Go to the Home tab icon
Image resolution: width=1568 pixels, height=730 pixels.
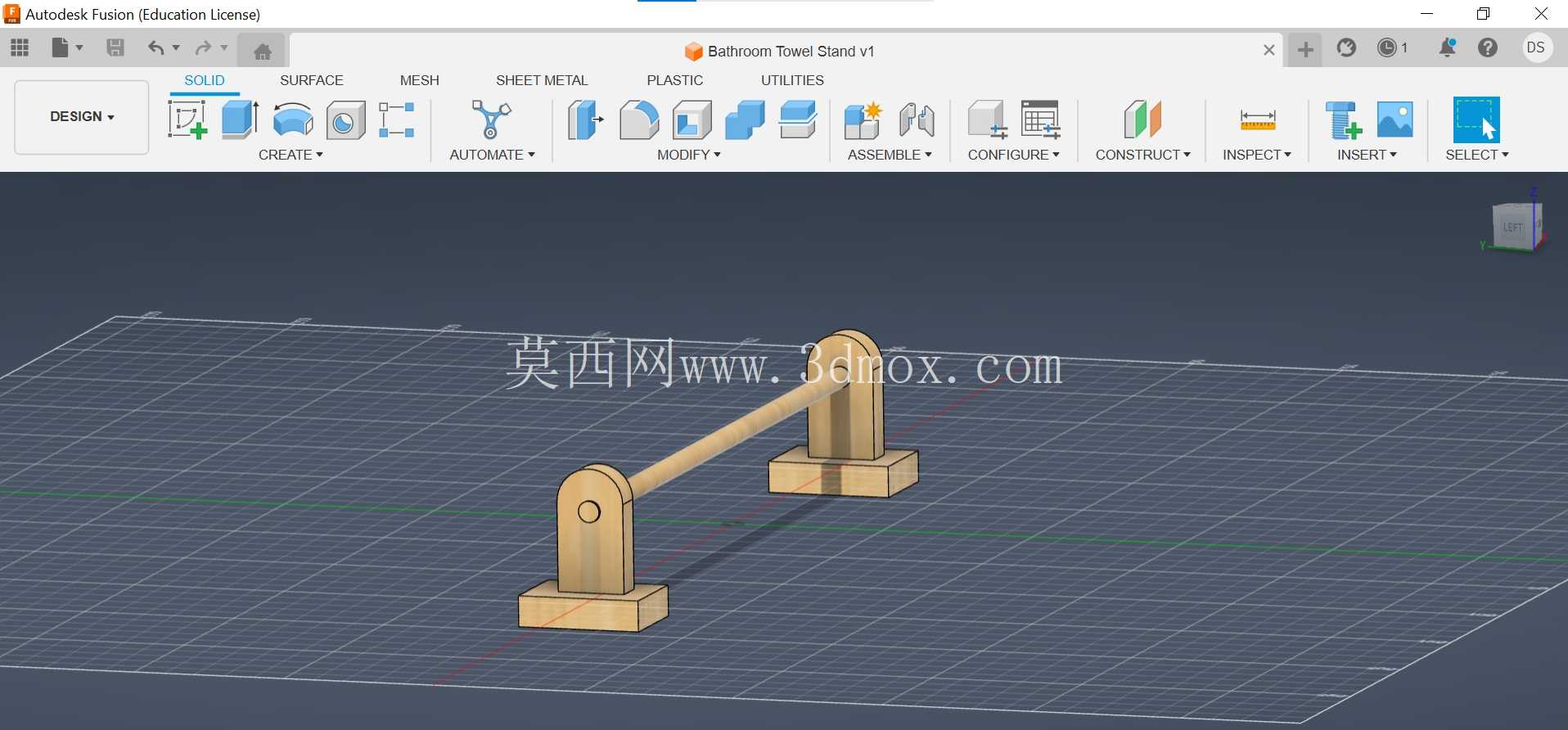(262, 52)
